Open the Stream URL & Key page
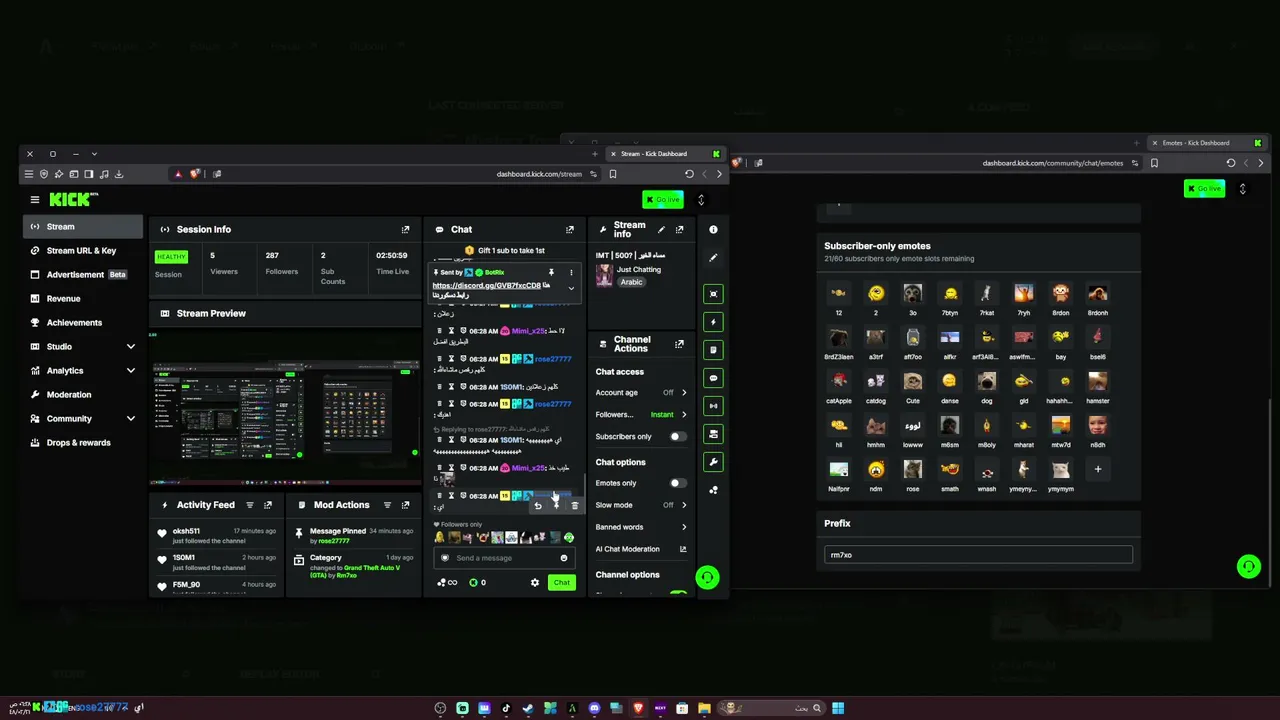This screenshot has width=1280, height=720. point(82,251)
